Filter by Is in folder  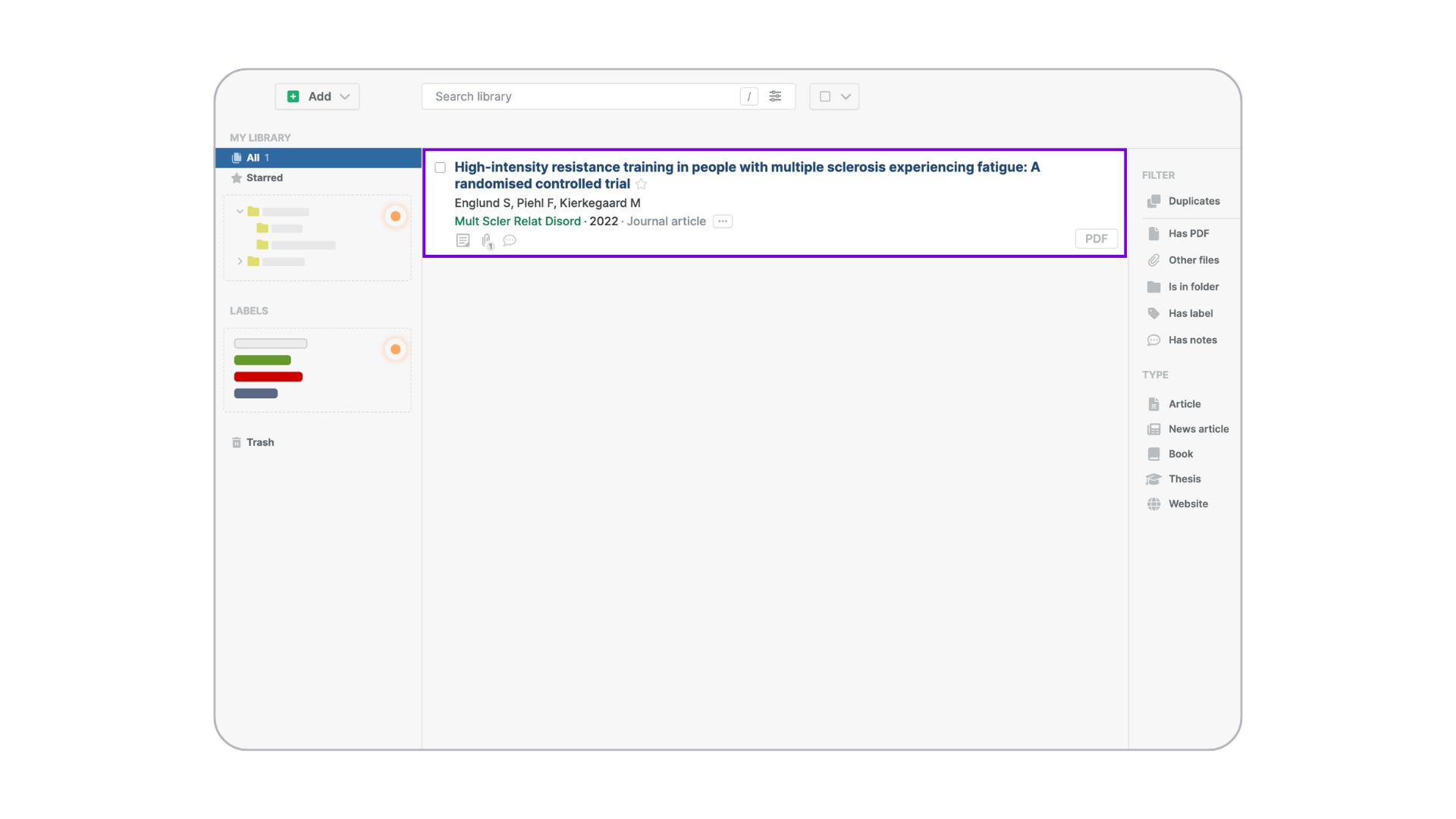click(1184, 287)
